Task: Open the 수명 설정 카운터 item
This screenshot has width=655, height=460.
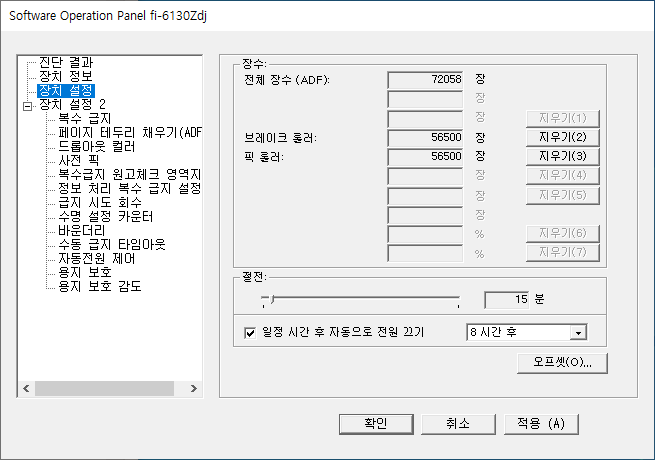Action: click(106, 216)
